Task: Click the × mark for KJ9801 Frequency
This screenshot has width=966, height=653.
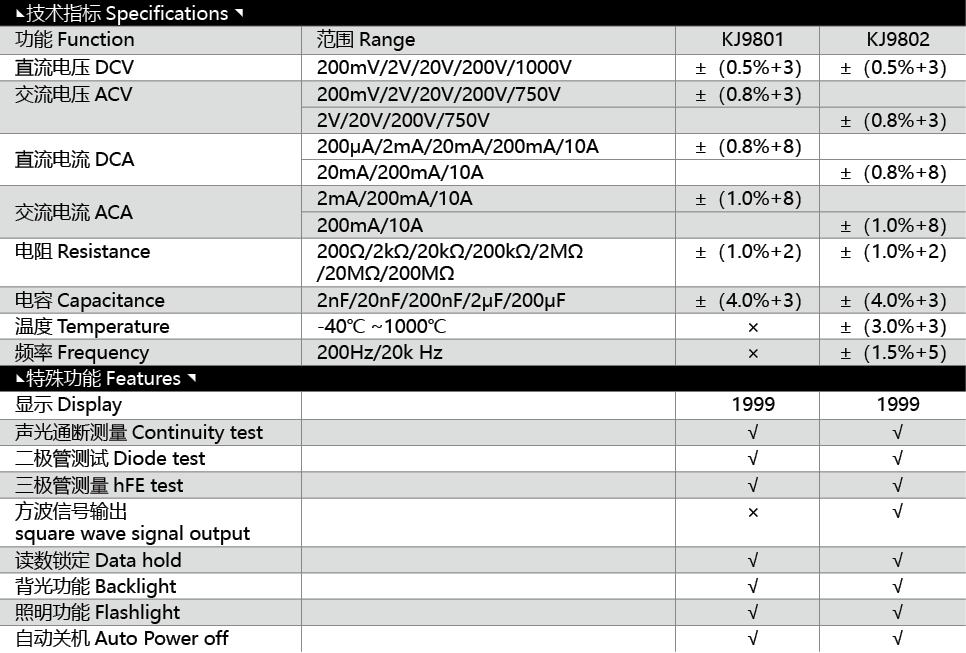Action: click(x=753, y=353)
